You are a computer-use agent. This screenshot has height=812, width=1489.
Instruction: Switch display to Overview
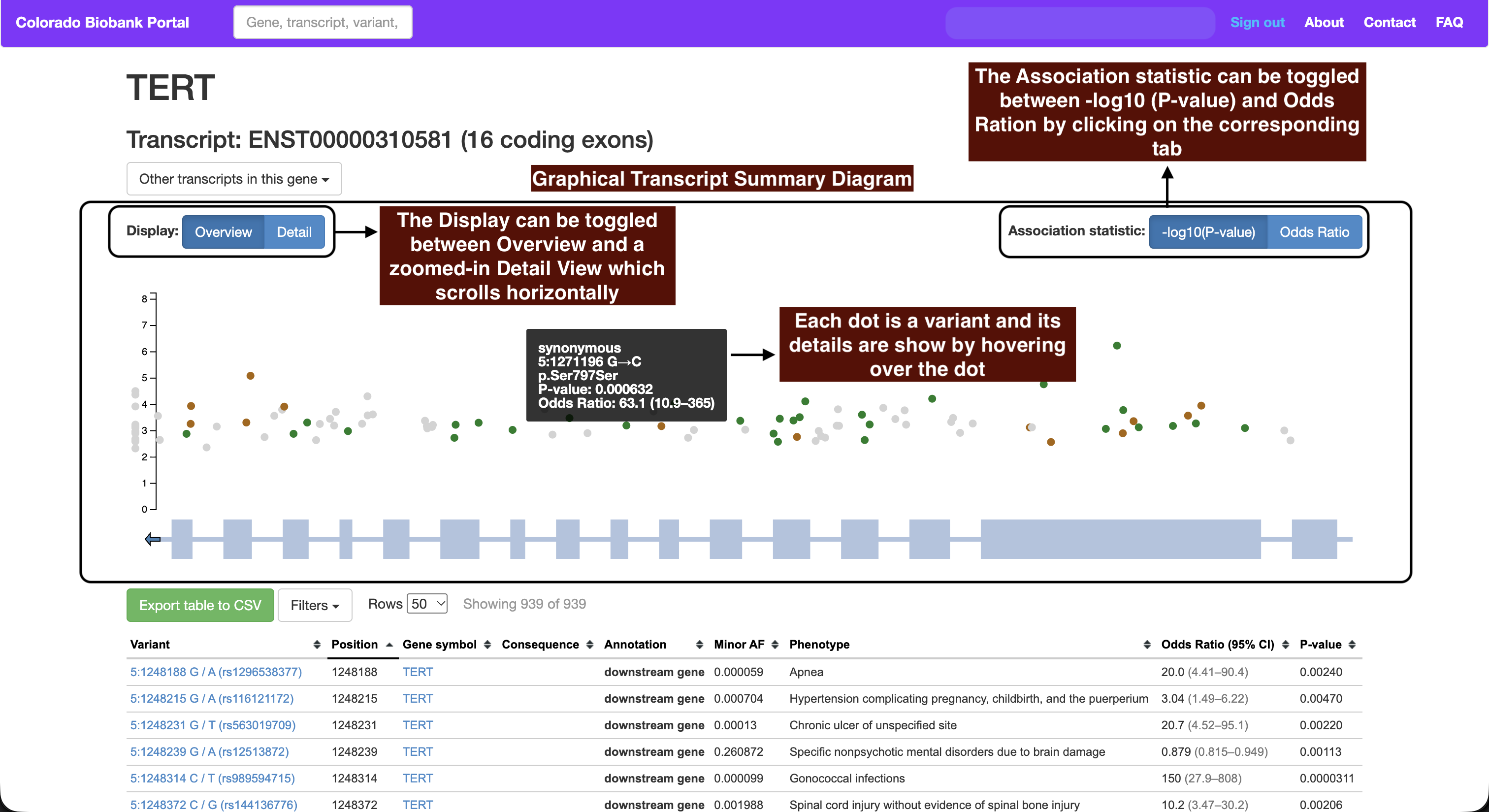click(223, 232)
